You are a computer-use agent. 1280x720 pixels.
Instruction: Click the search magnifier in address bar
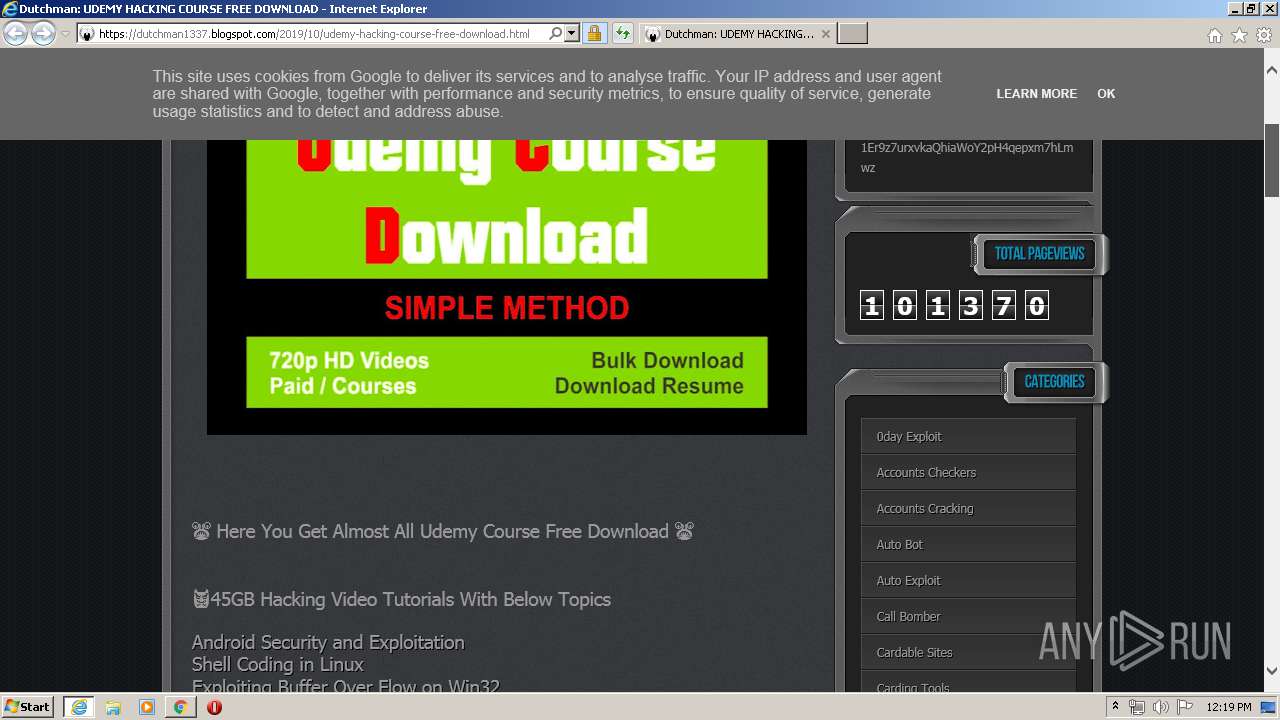[x=556, y=33]
